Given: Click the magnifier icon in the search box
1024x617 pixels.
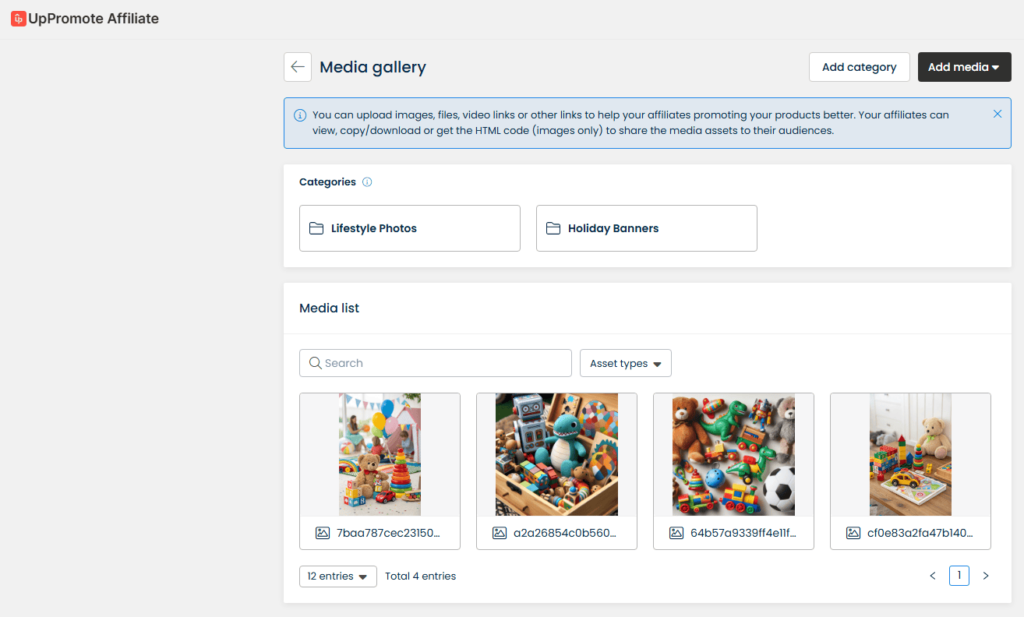Looking at the screenshot, I should [x=316, y=362].
